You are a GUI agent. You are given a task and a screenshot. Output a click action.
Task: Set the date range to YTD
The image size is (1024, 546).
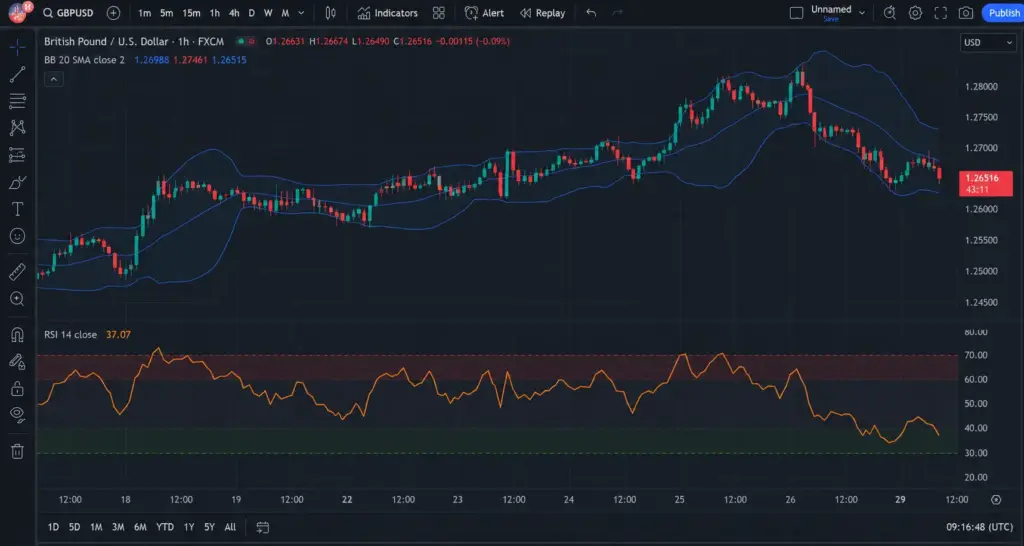click(x=165, y=527)
